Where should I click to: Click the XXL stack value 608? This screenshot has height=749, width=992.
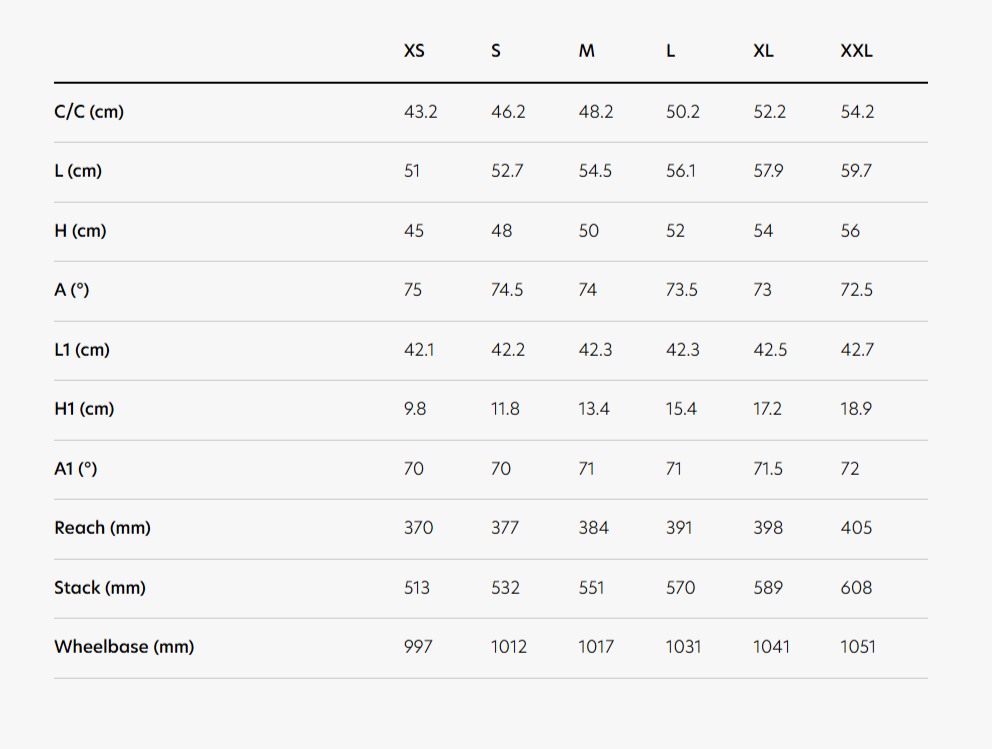tap(856, 588)
